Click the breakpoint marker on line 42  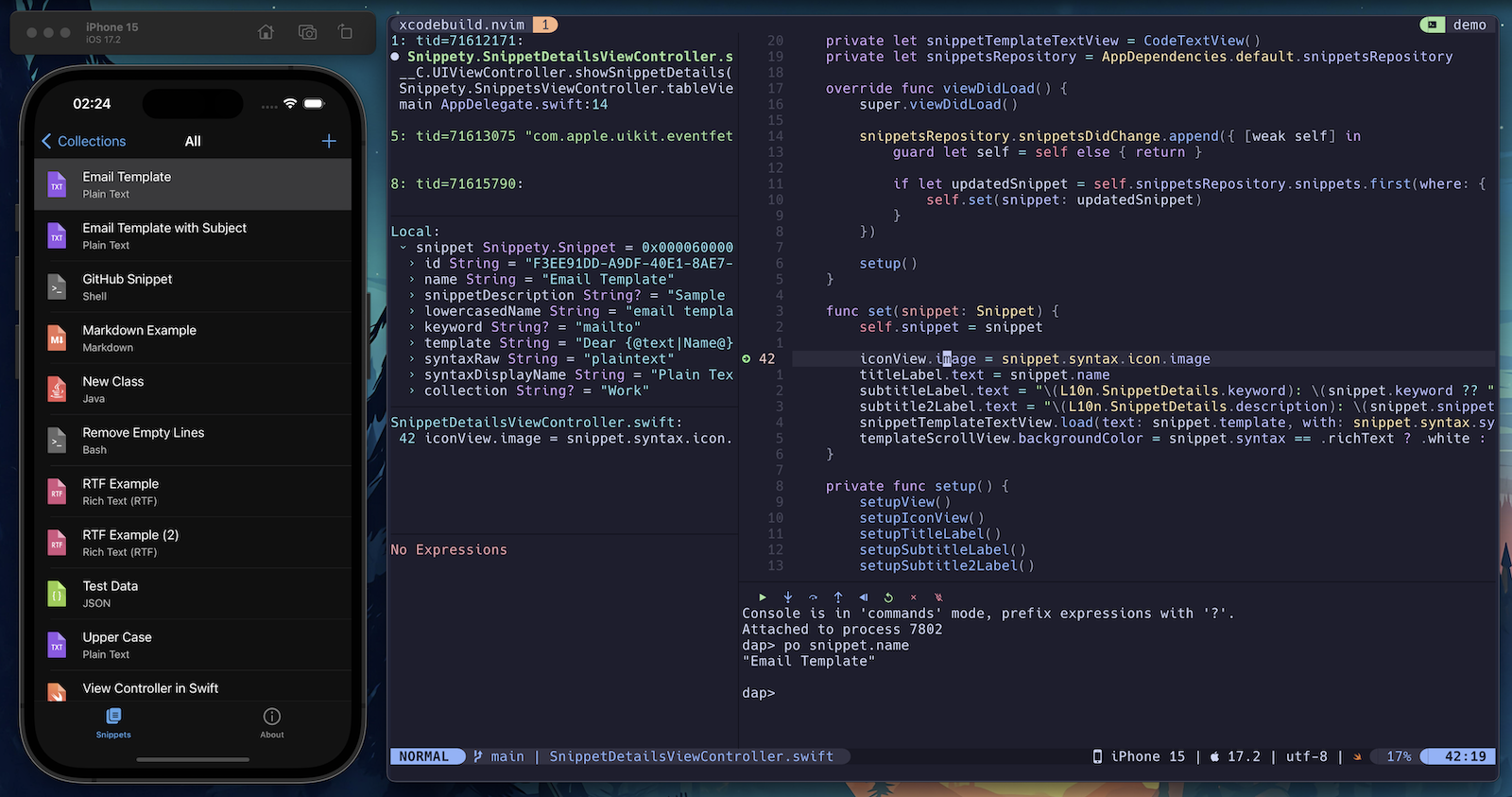coord(747,359)
